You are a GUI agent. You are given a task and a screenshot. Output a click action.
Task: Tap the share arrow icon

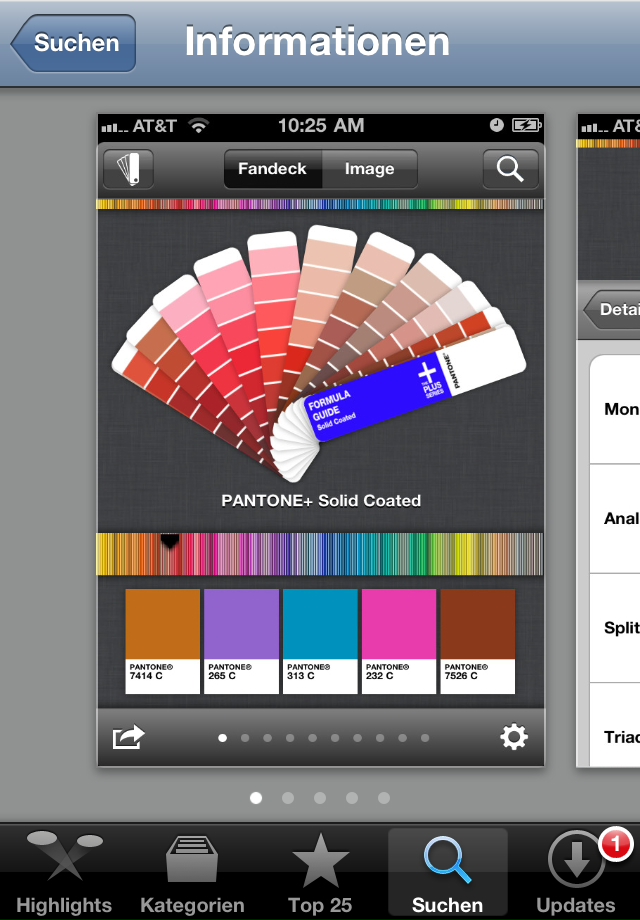(x=128, y=737)
